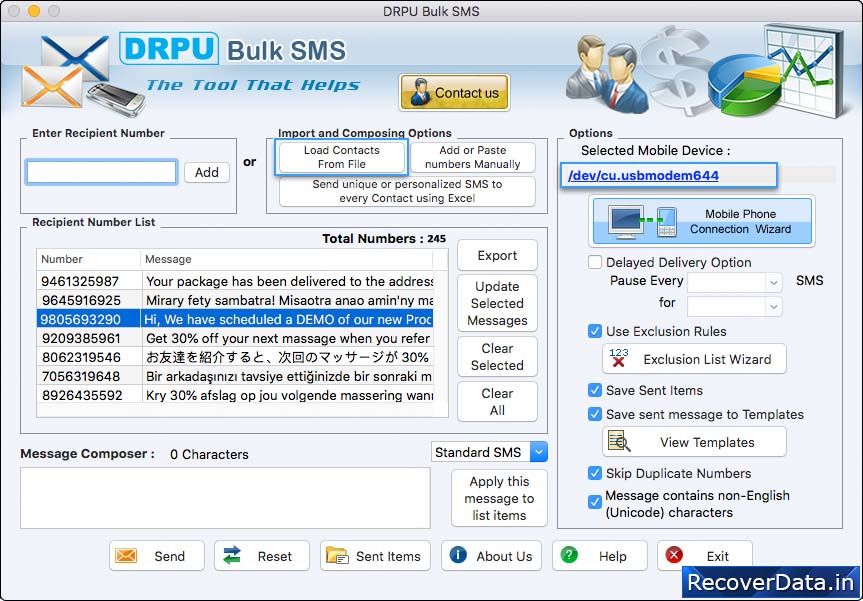Click the red X Exit icon
The width and height of the screenshot is (863, 601).
tap(674, 555)
